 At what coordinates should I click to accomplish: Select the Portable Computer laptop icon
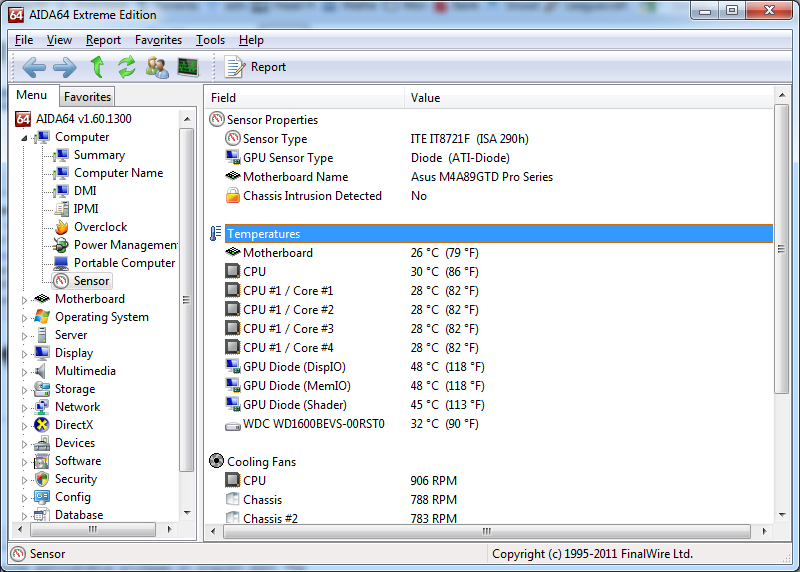click(62, 263)
